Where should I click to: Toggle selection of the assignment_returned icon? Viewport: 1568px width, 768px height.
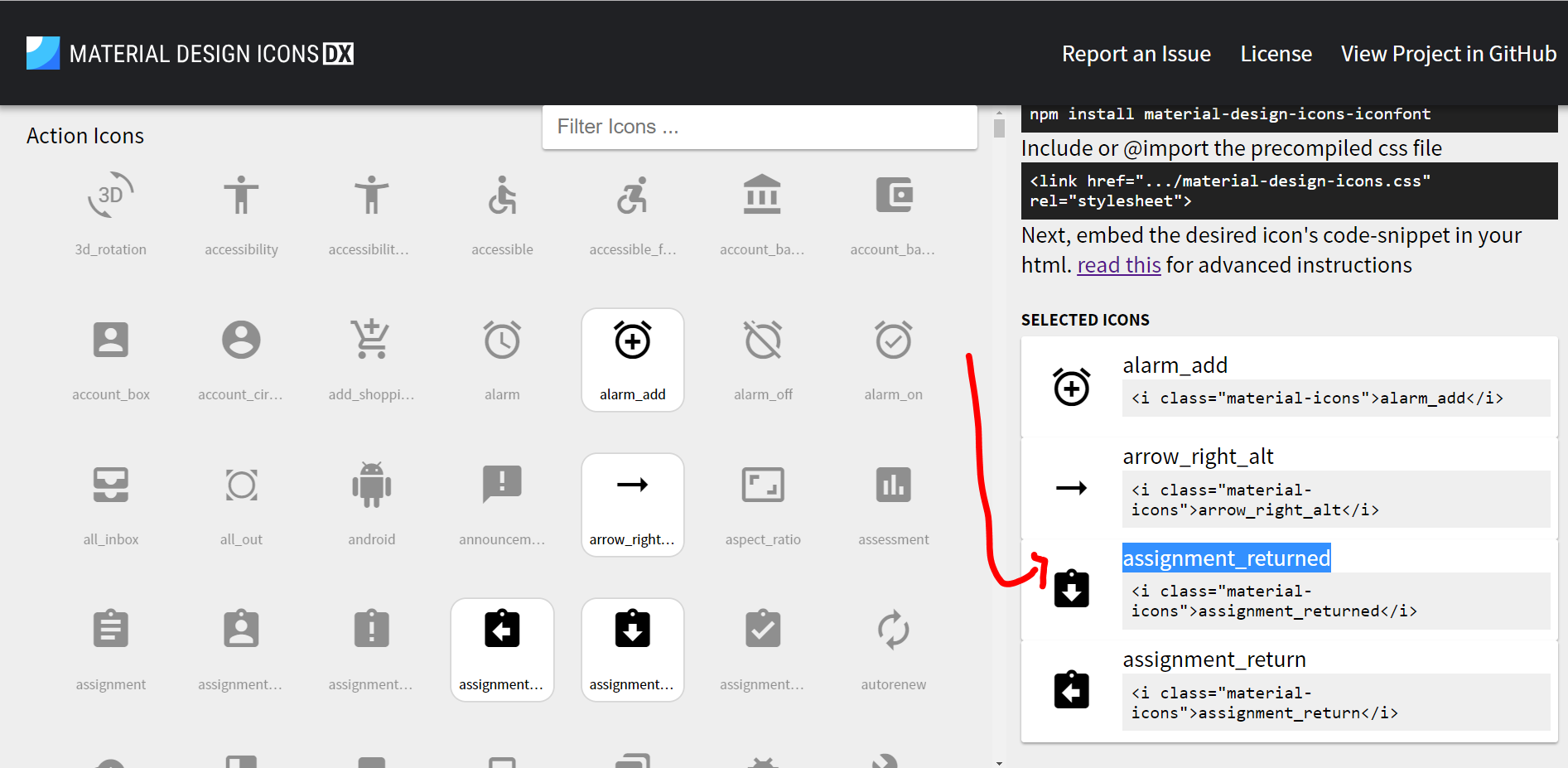click(x=632, y=650)
